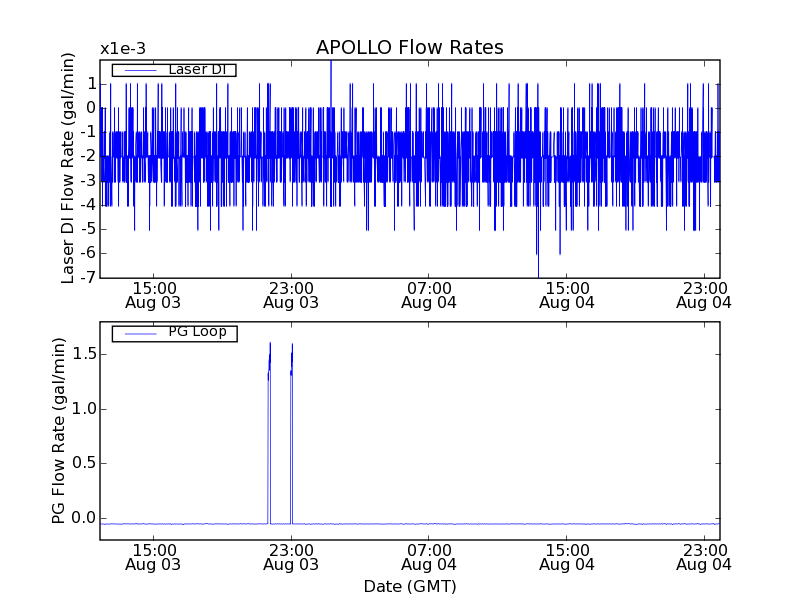
Task: Click the 'APOLLO Flow Rates' chart title
Action: [410, 47]
